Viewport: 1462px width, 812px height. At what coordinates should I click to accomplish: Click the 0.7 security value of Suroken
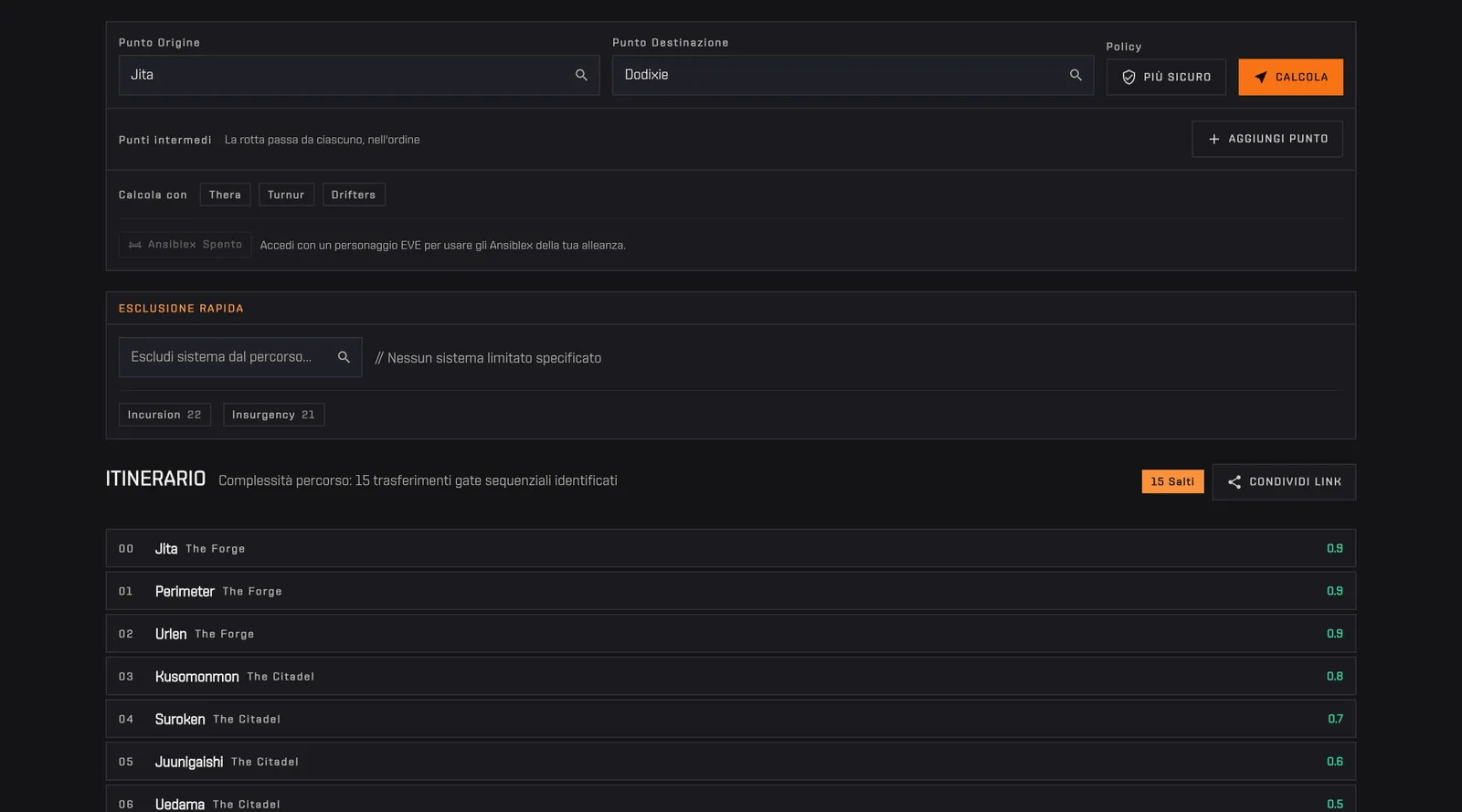(1335, 719)
